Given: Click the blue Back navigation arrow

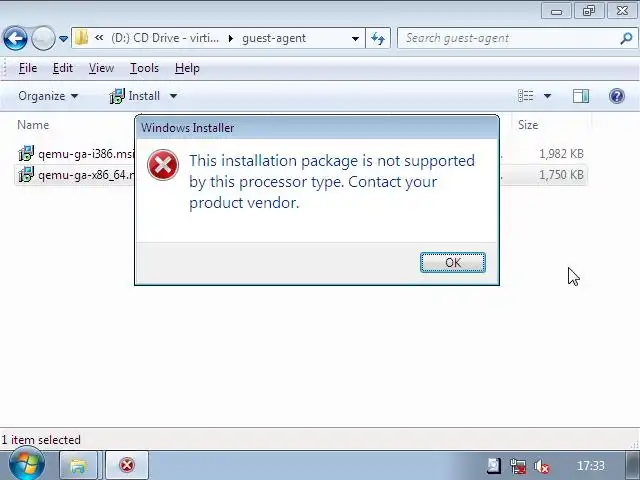Looking at the screenshot, I should [x=15, y=38].
